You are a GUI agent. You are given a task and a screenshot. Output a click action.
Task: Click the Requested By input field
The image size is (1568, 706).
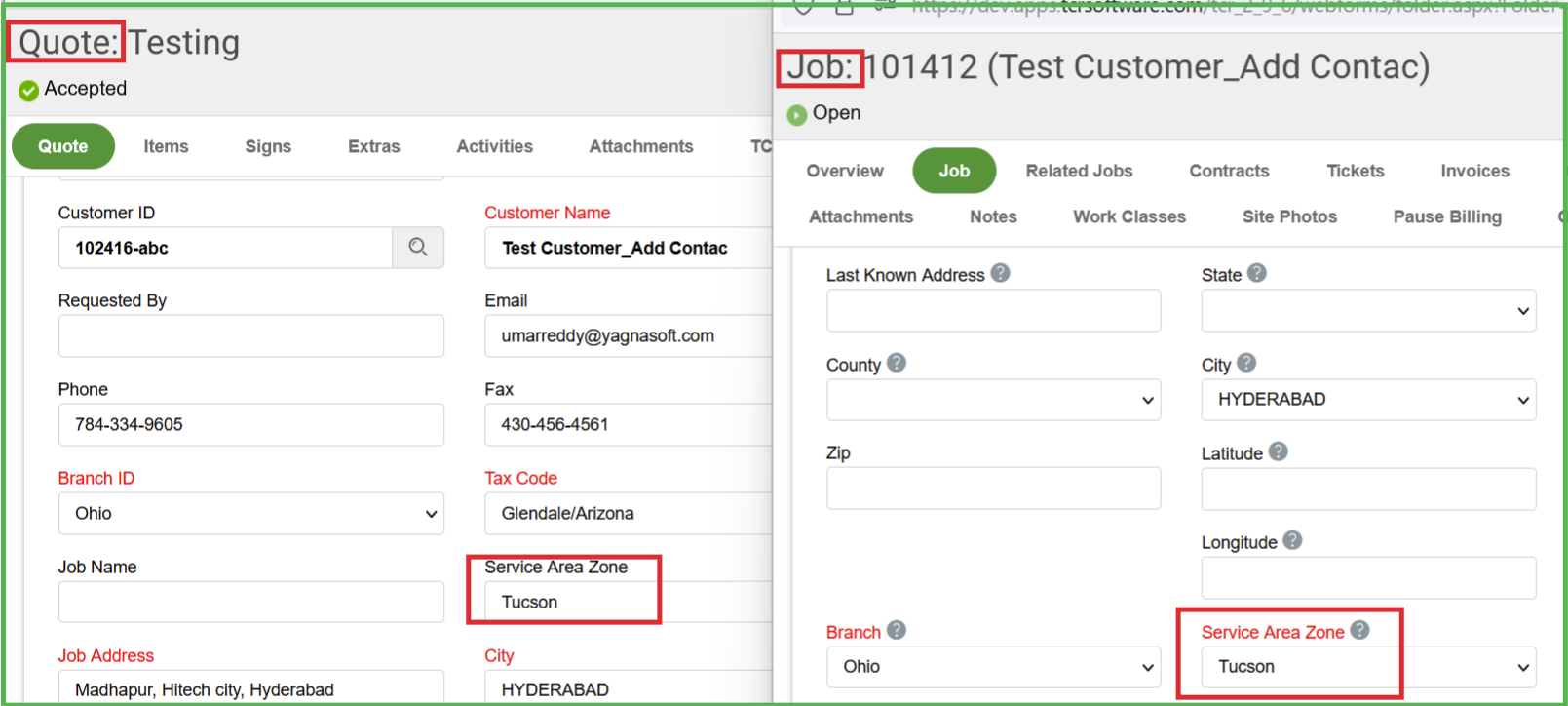pos(250,336)
